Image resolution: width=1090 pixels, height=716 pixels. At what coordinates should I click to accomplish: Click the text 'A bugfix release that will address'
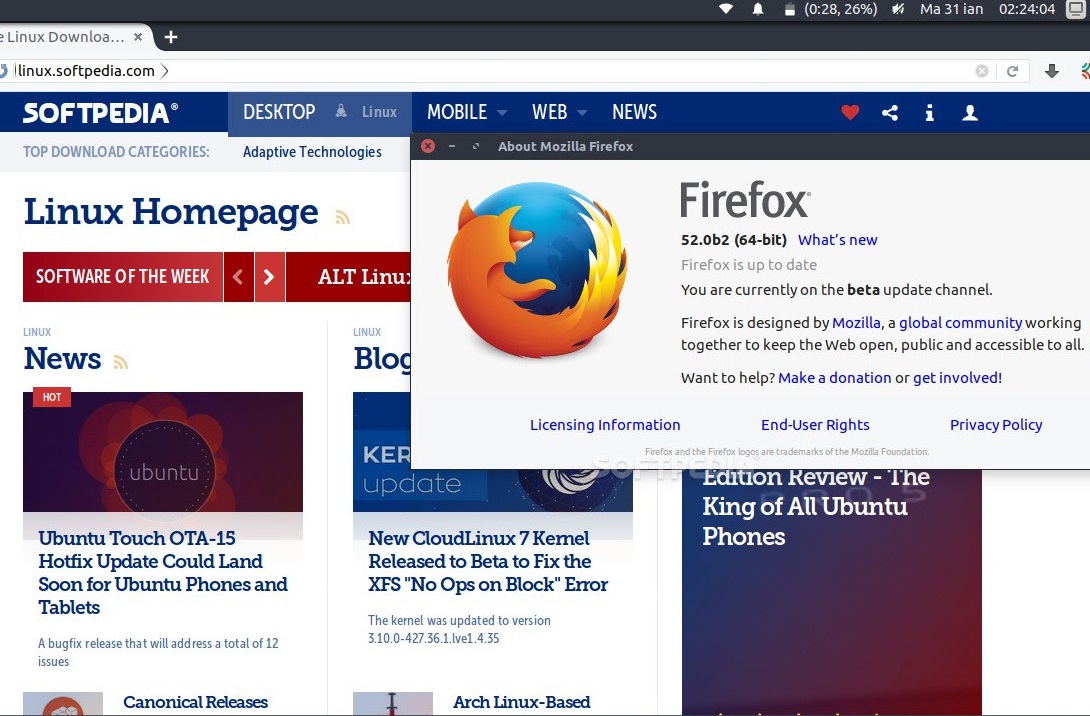tap(158, 652)
